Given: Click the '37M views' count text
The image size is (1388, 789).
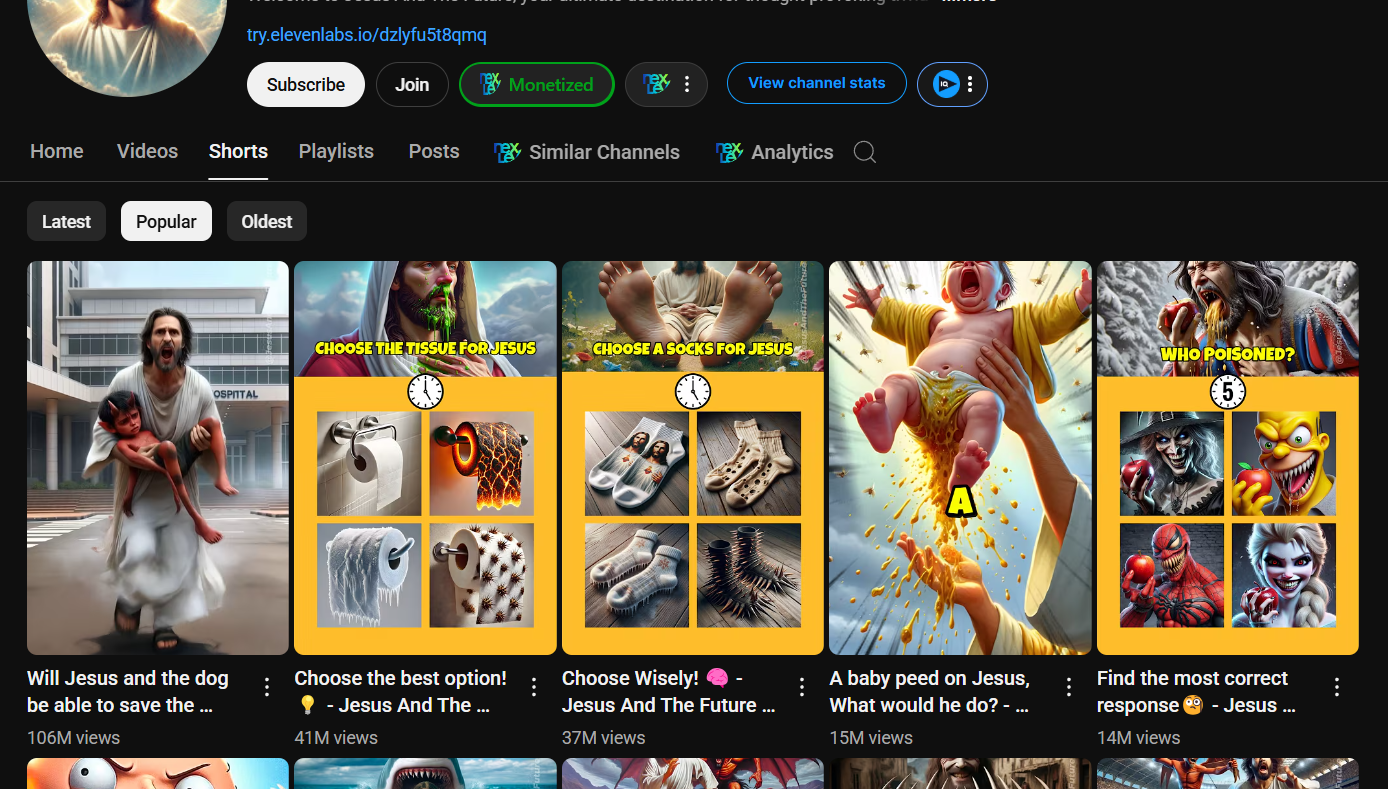Looking at the screenshot, I should 604,738.
